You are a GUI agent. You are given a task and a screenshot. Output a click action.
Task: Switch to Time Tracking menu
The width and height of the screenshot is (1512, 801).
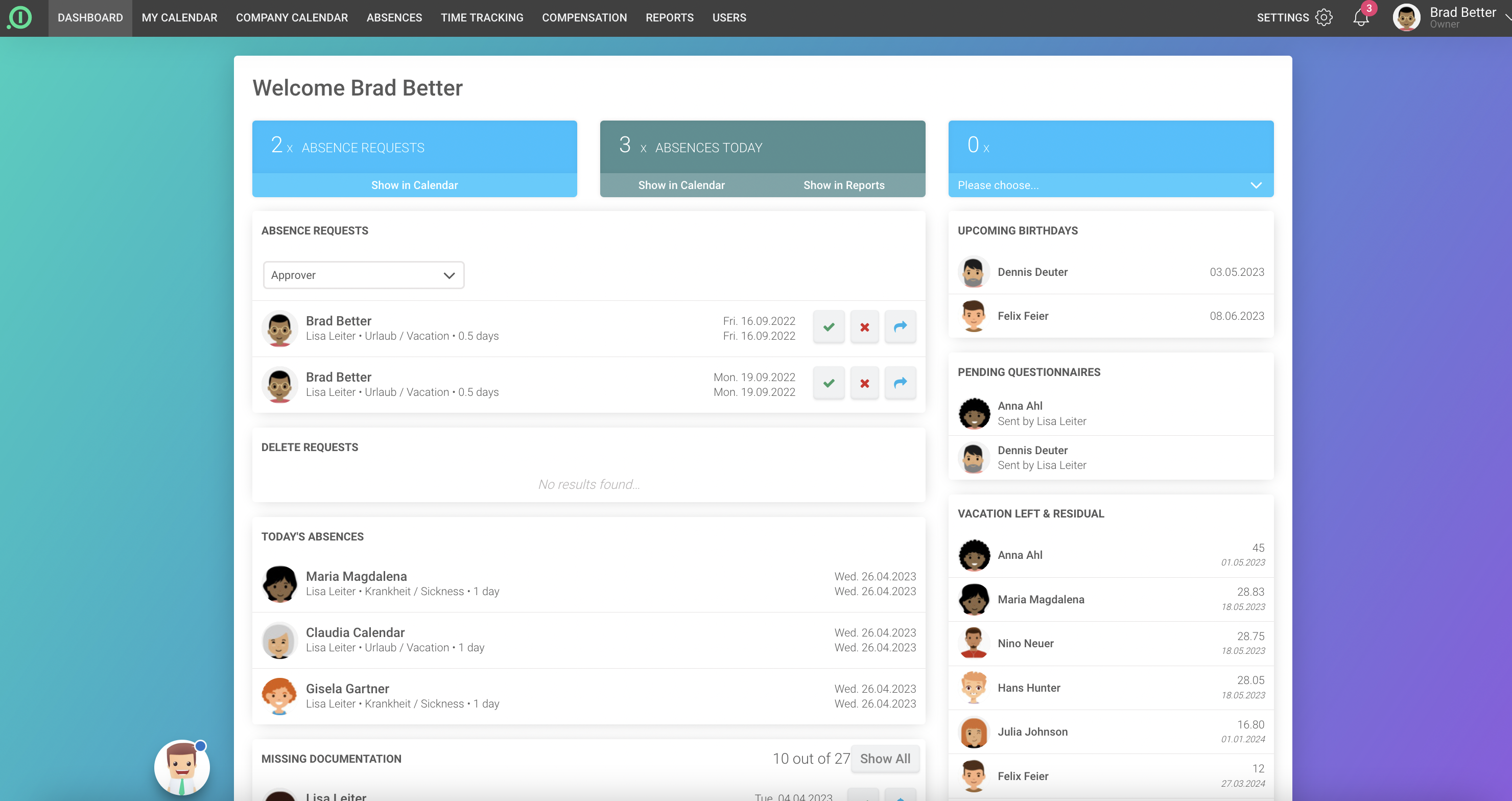(x=481, y=17)
